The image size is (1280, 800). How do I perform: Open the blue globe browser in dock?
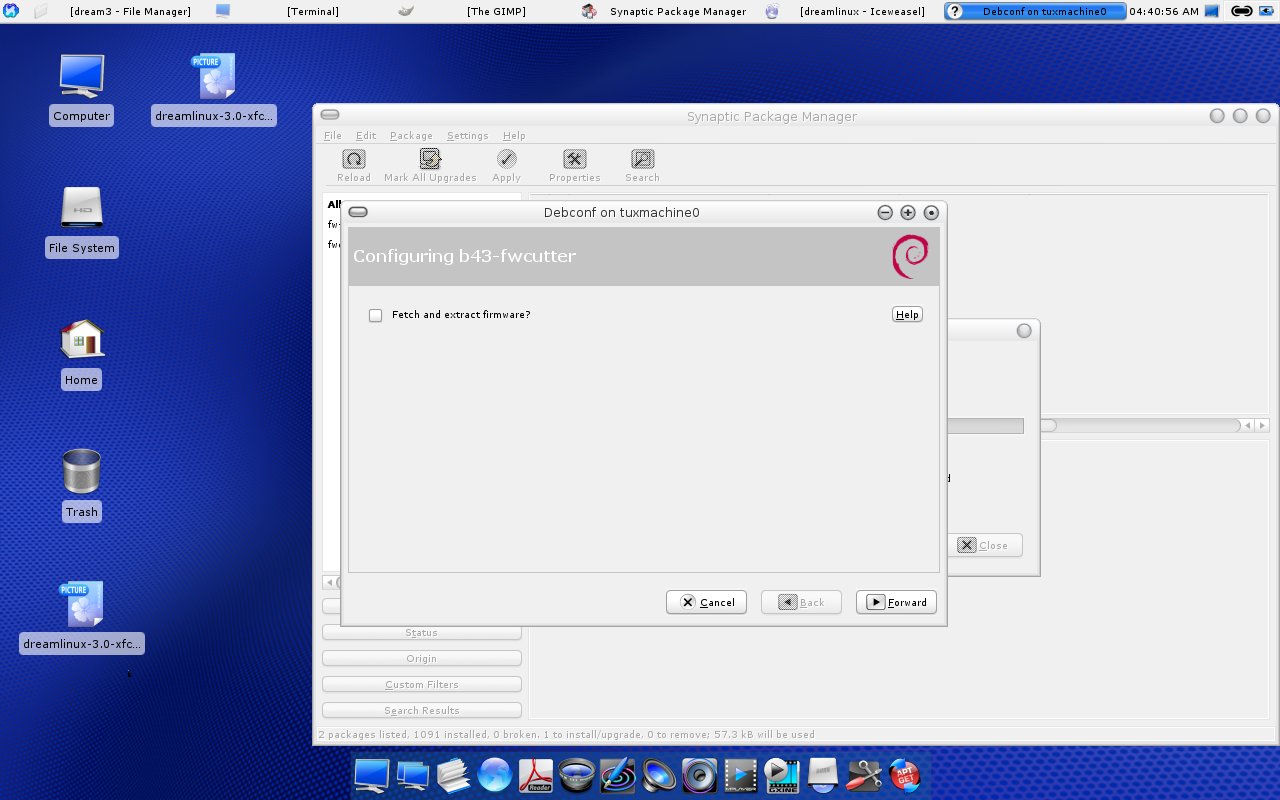[x=494, y=775]
